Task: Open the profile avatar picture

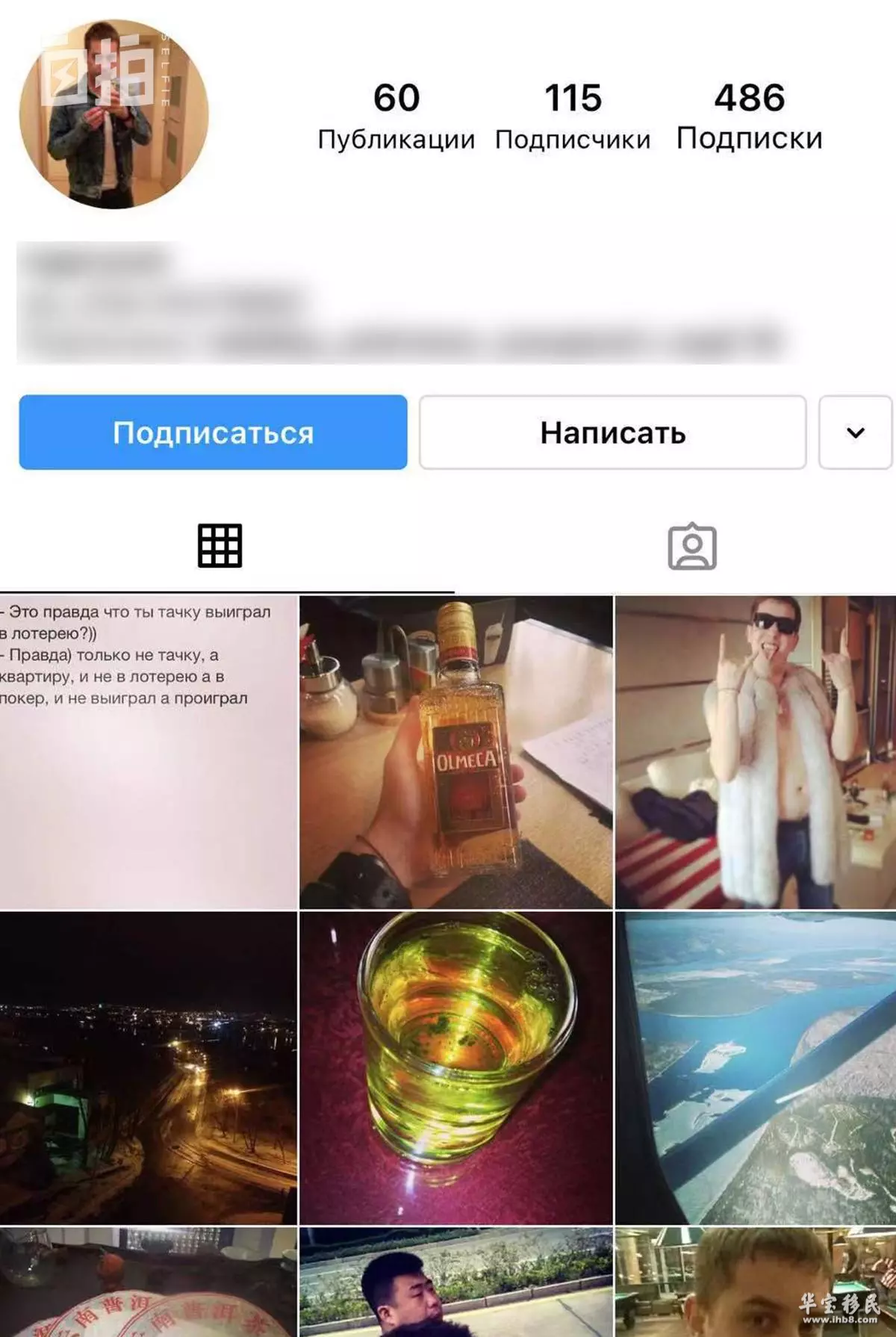Action: pos(114,114)
